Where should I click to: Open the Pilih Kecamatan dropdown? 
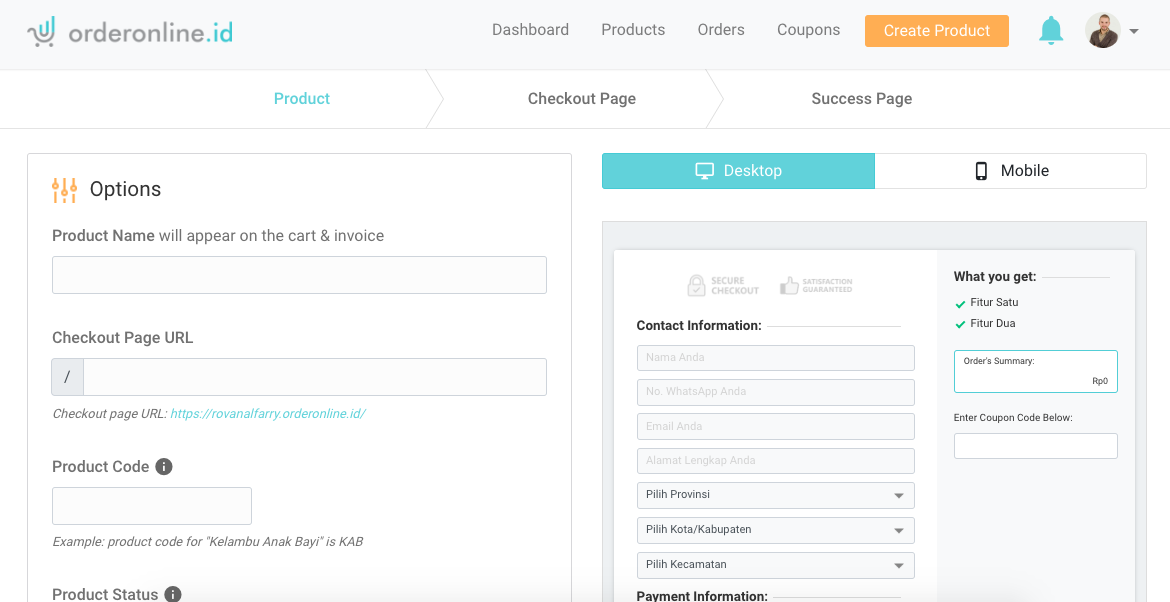tap(775, 565)
